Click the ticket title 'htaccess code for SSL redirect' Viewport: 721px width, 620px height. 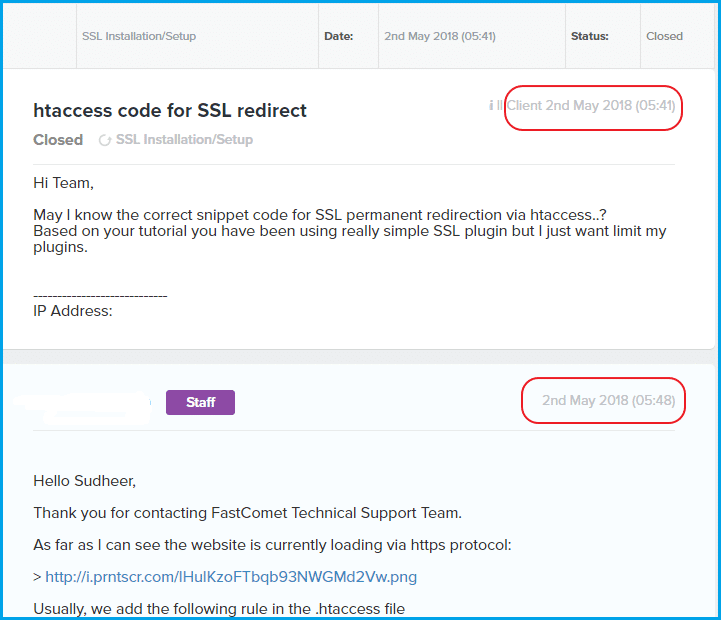(x=170, y=110)
